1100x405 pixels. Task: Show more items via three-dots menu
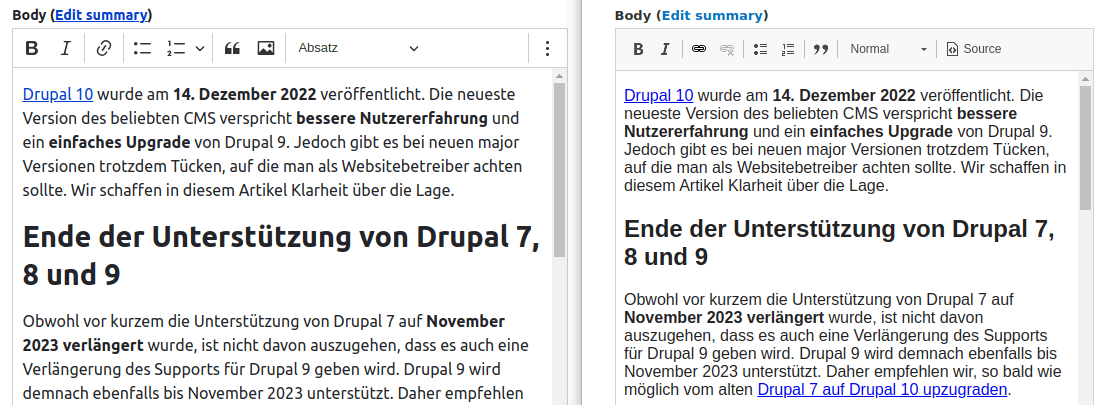click(547, 48)
